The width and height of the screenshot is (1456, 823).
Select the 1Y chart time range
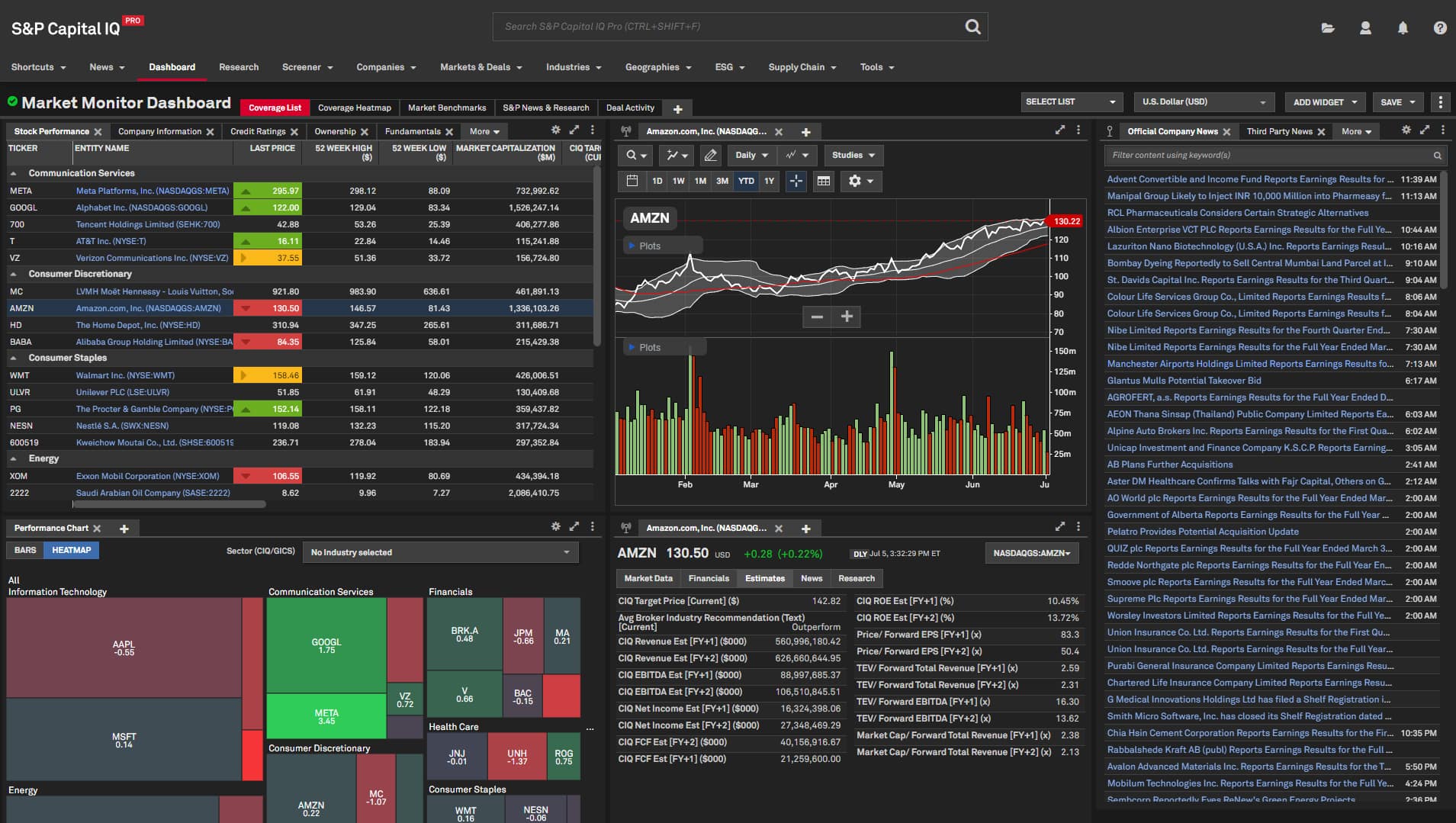pos(769,181)
